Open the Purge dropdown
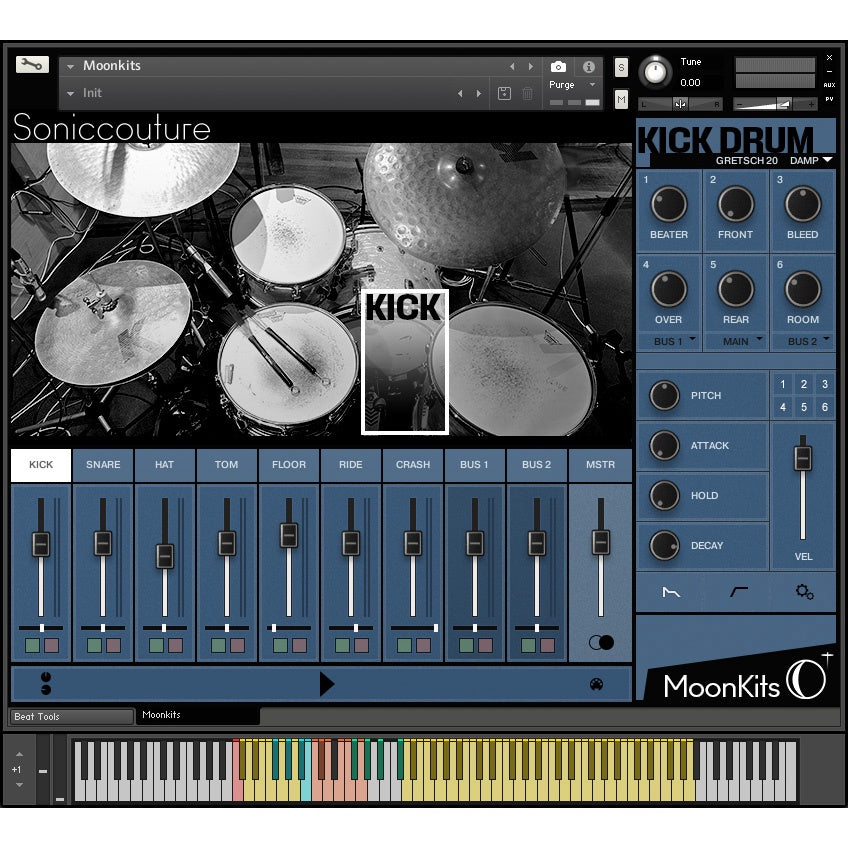 coord(572,86)
